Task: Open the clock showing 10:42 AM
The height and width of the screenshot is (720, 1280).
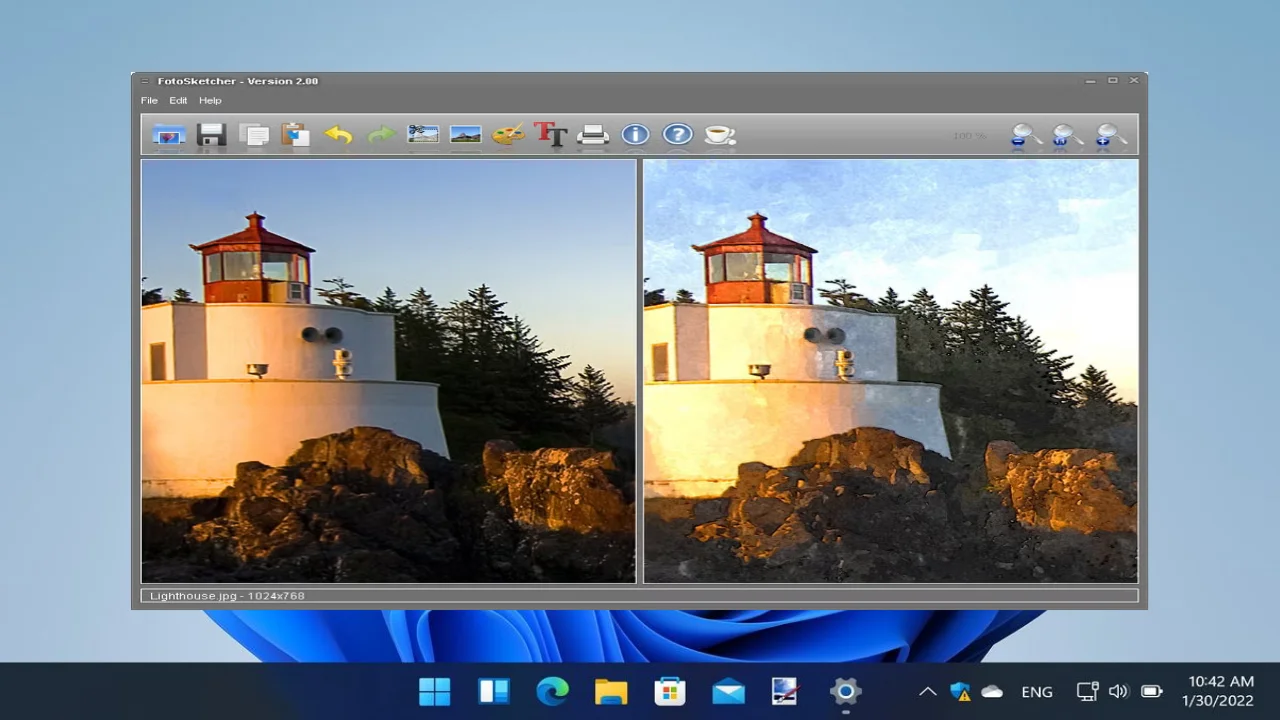Action: tap(1218, 691)
